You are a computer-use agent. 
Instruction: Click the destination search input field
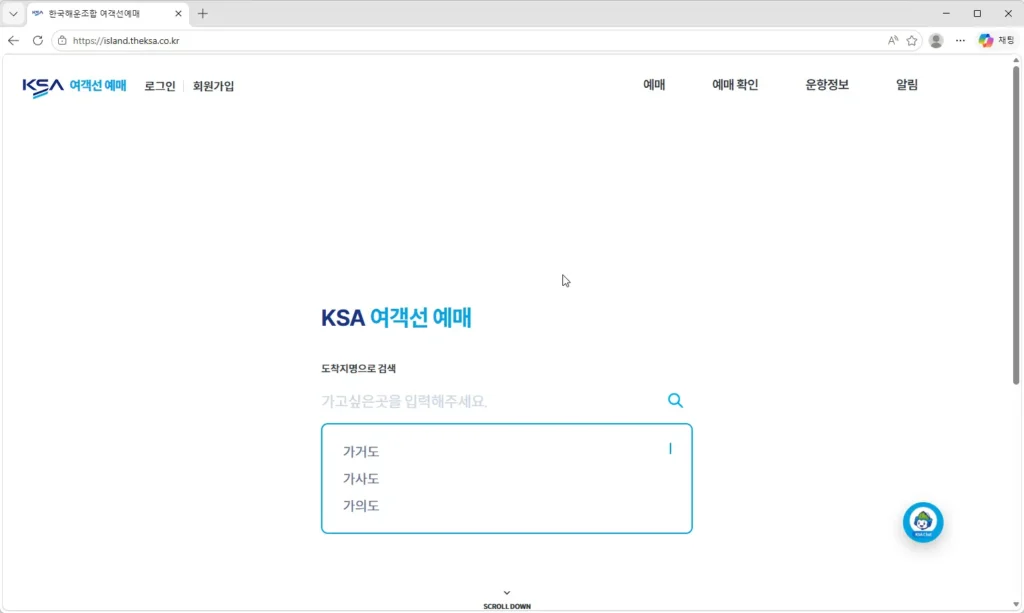[490, 401]
